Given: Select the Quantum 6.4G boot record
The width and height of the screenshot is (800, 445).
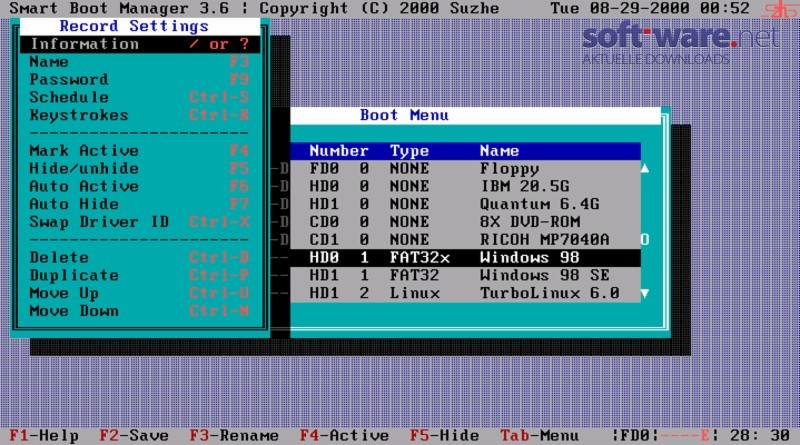Looking at the screenshot, I should pos(465,204).
